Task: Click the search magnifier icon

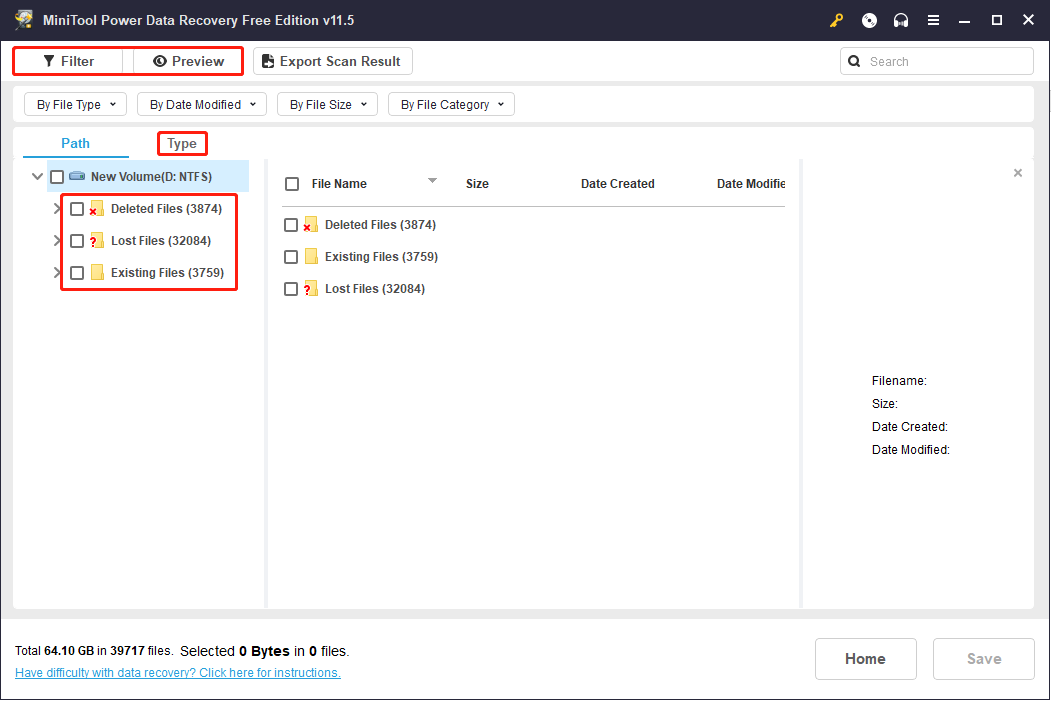Action: 854,62
